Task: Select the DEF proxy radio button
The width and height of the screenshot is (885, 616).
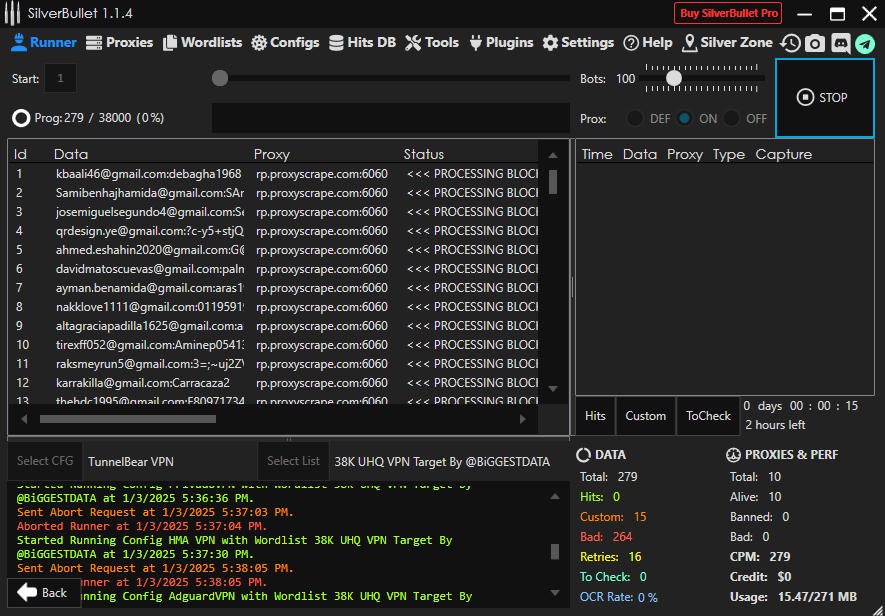Action: (635, 118)
